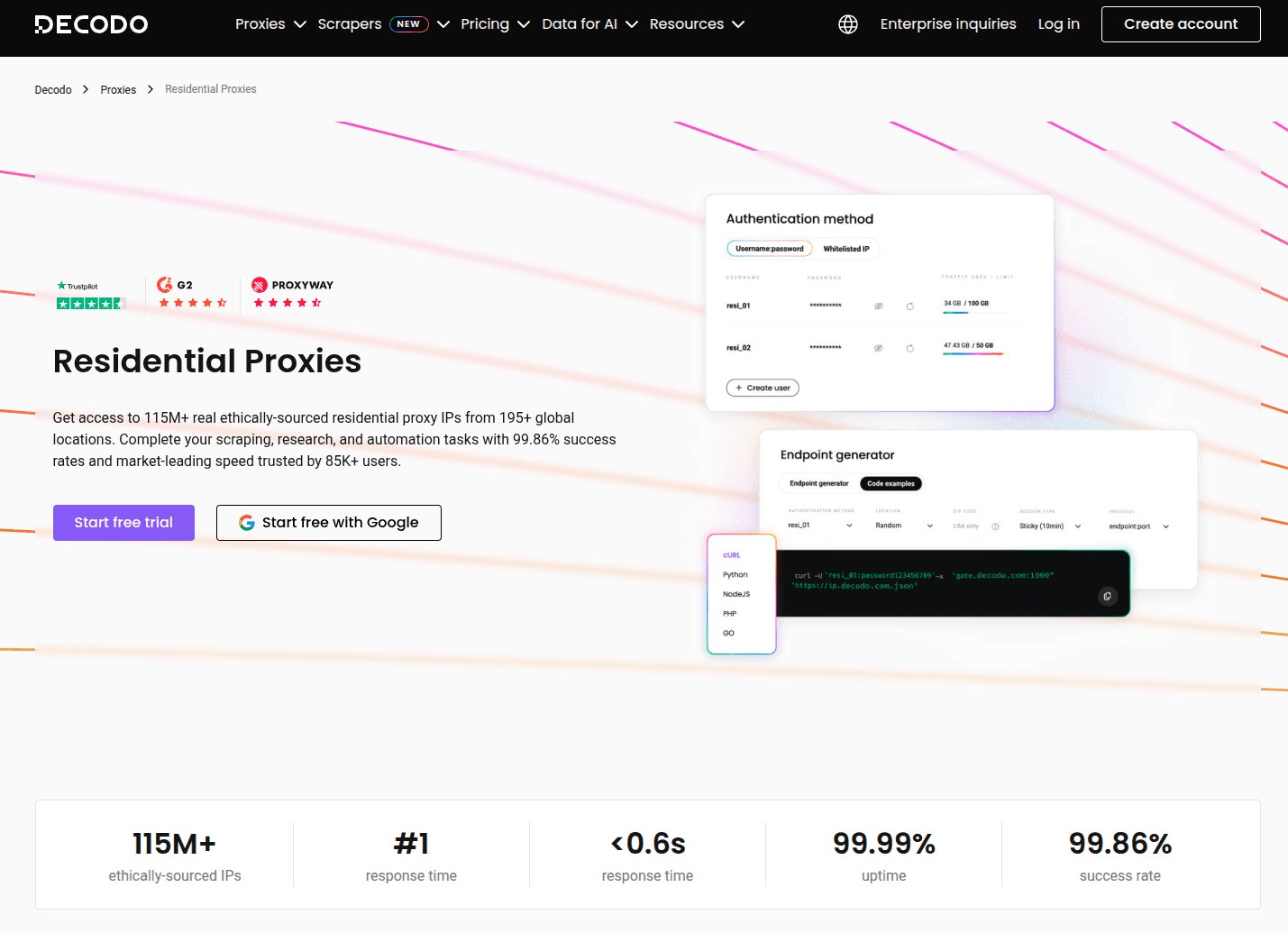
Task: Open the Data for AI menu
Action: click(580, 24)
